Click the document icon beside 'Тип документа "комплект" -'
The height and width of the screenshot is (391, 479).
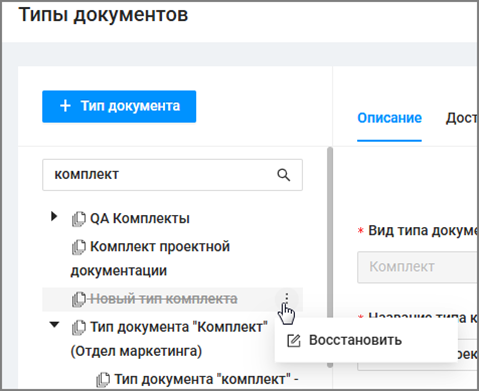point(103,379)
